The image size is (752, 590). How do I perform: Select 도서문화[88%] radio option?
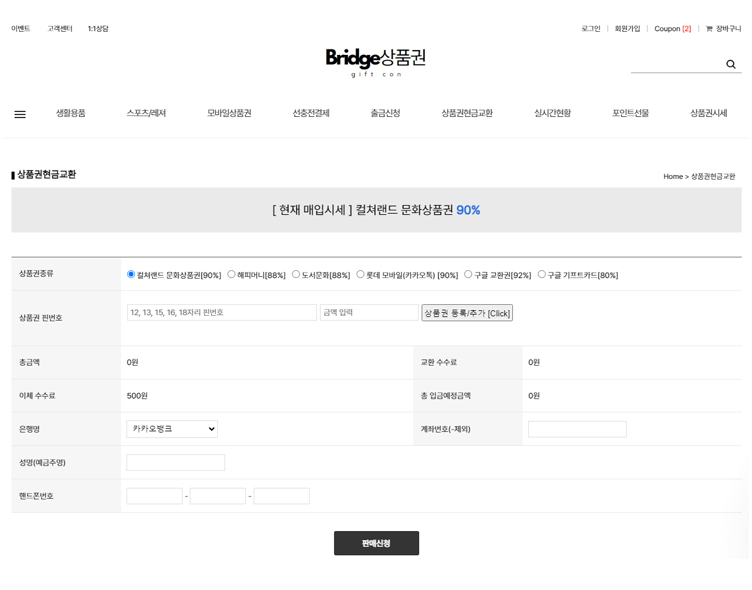(x=296, y=274)
